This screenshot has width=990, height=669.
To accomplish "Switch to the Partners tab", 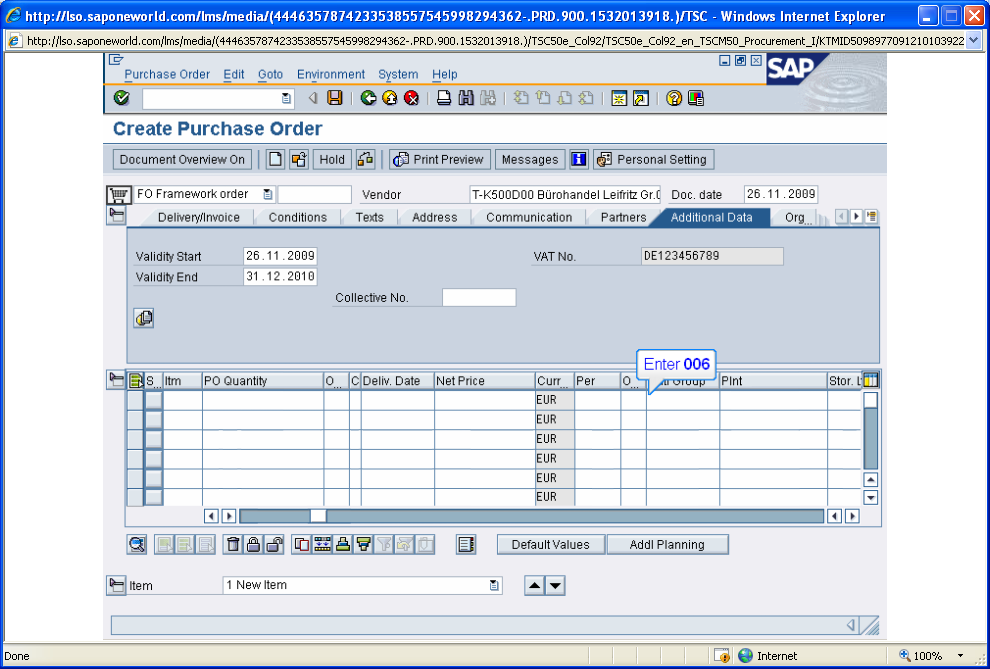I will (x=623, y=217).
